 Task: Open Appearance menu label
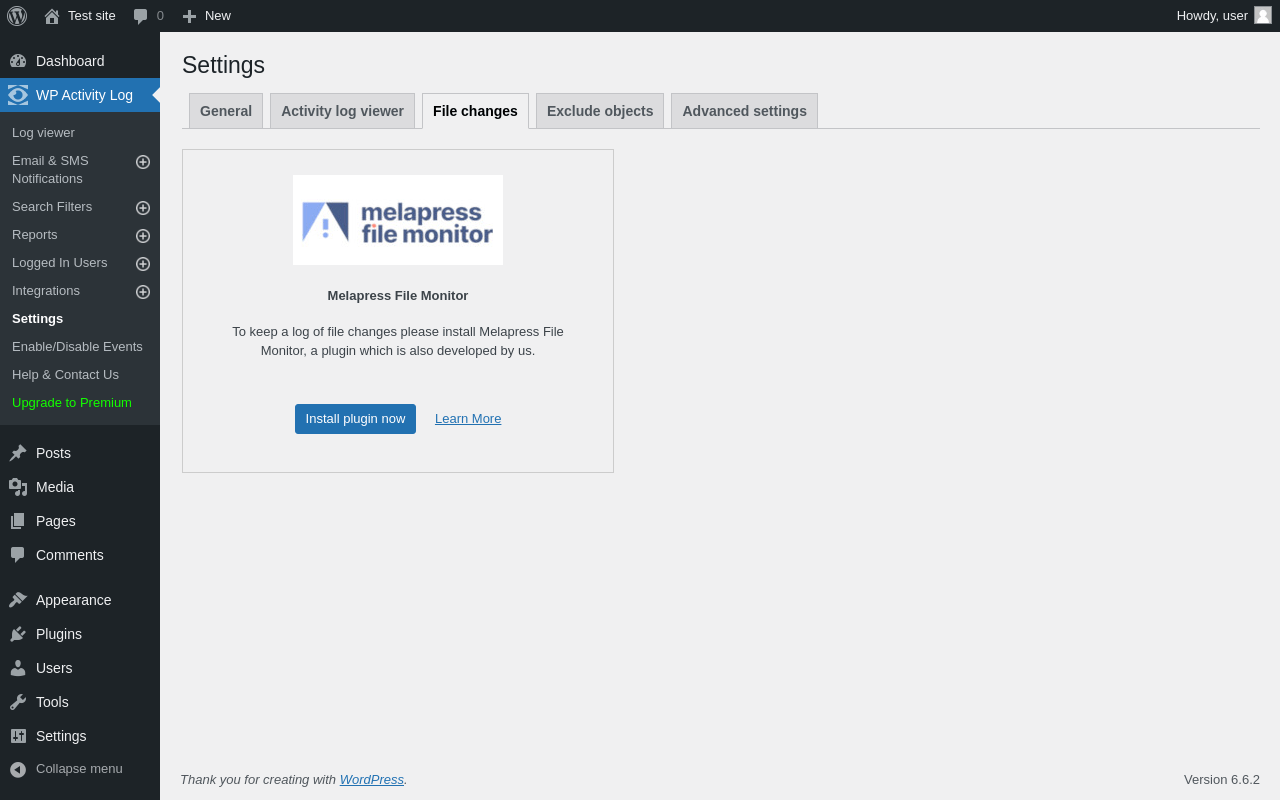point(74,600)
